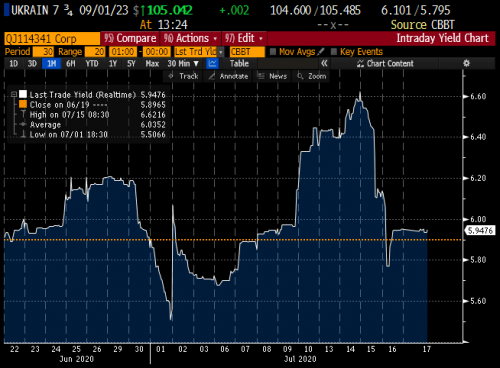Click the Jun 2020 axis label
The width and height of the screenshot is (500, 368).
click(x=76, y=359)
